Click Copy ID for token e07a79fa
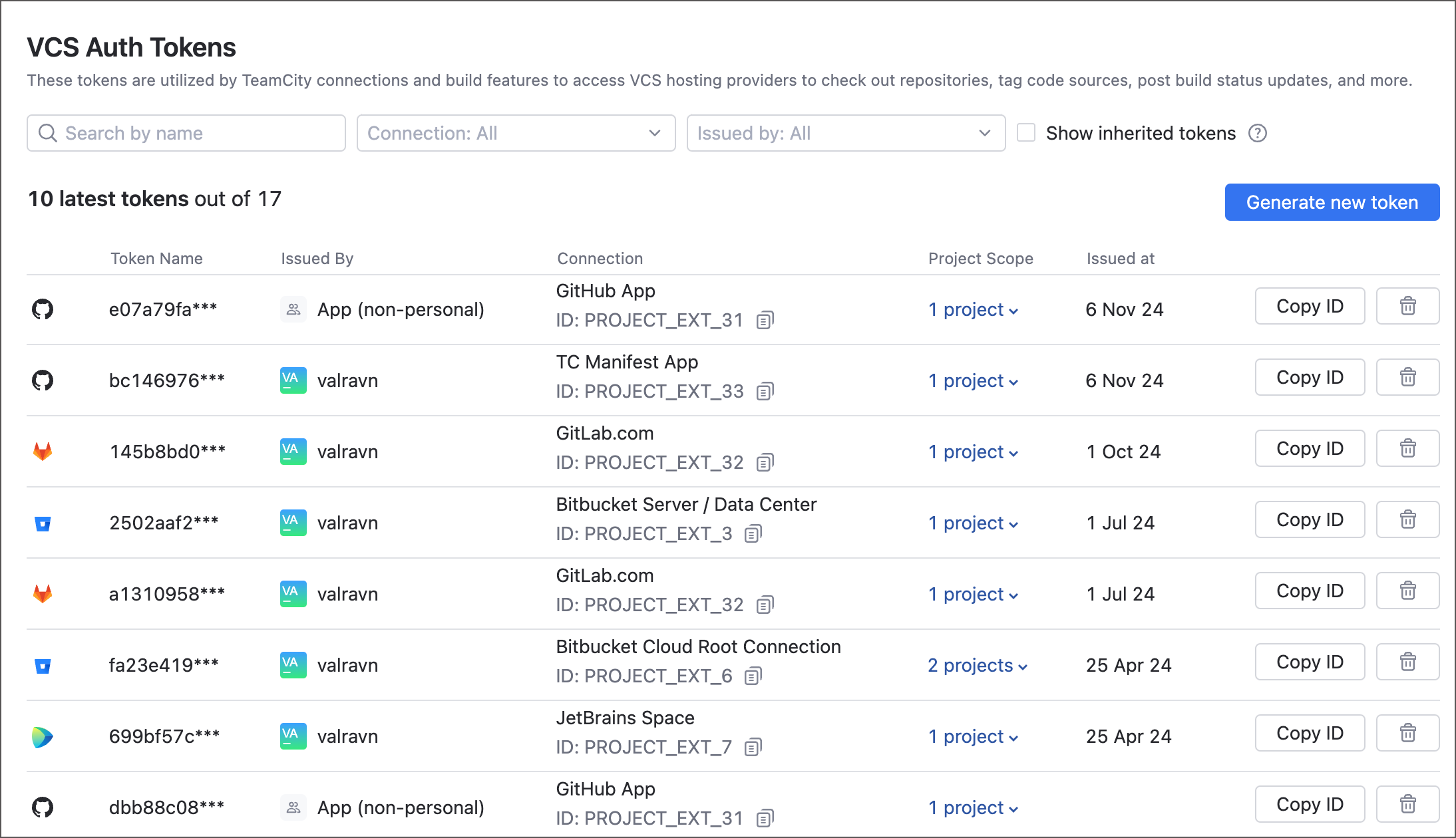This screenshot has height=838, width=1456. point(1309,306)
